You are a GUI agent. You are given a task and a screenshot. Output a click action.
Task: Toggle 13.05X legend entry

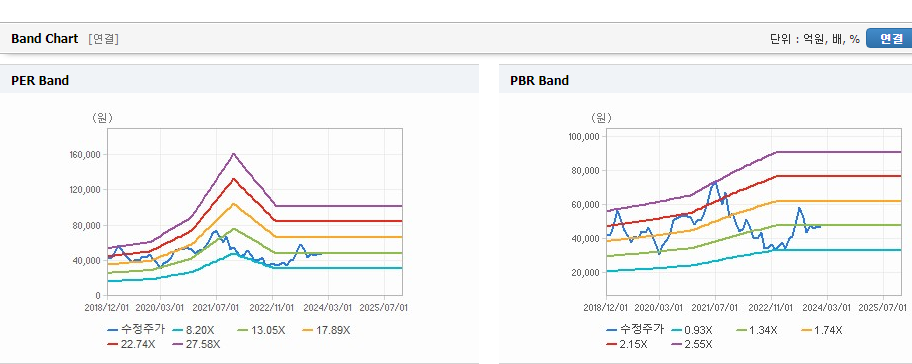(262, 330)
